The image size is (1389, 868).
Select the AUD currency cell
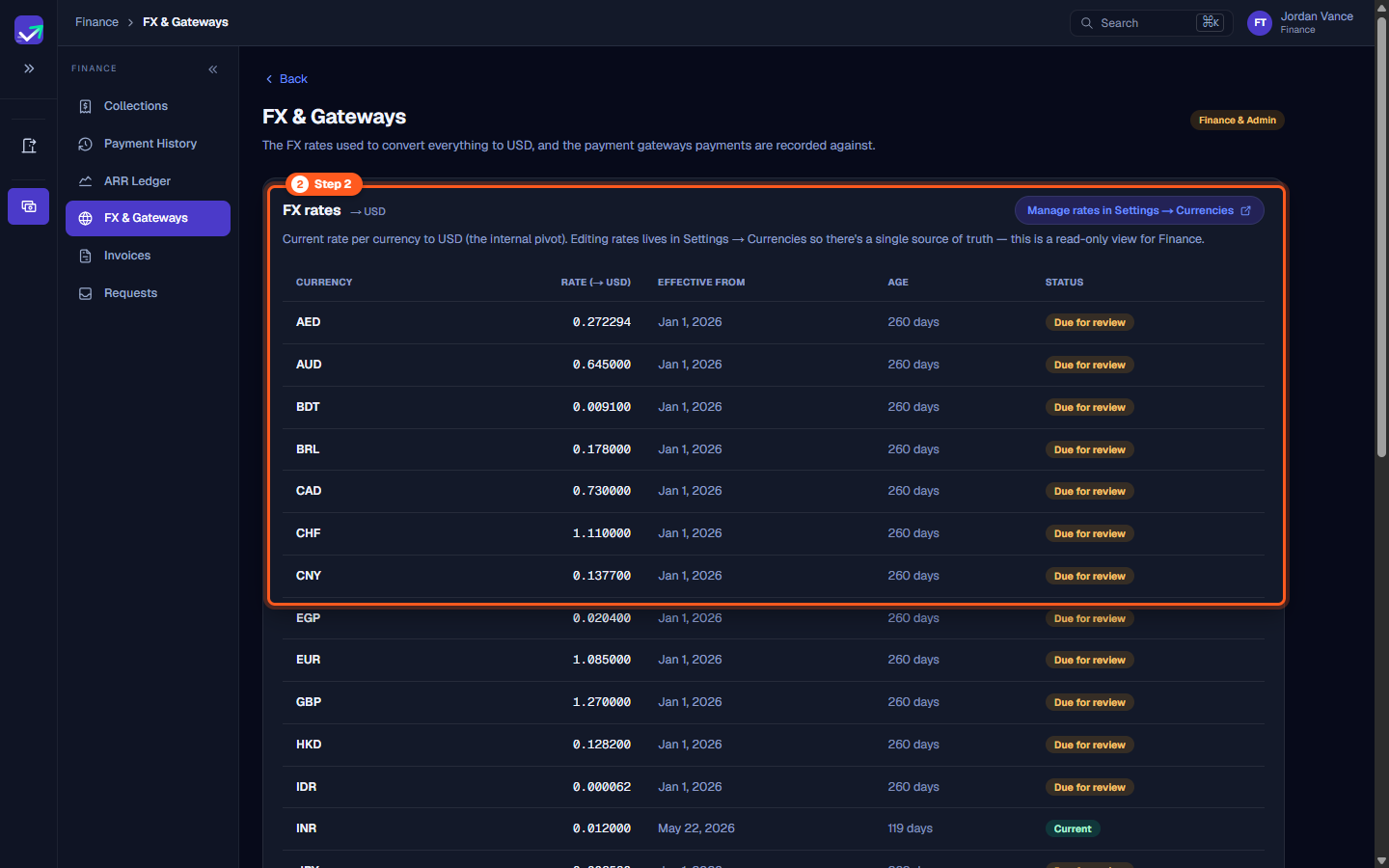point(309,365)
